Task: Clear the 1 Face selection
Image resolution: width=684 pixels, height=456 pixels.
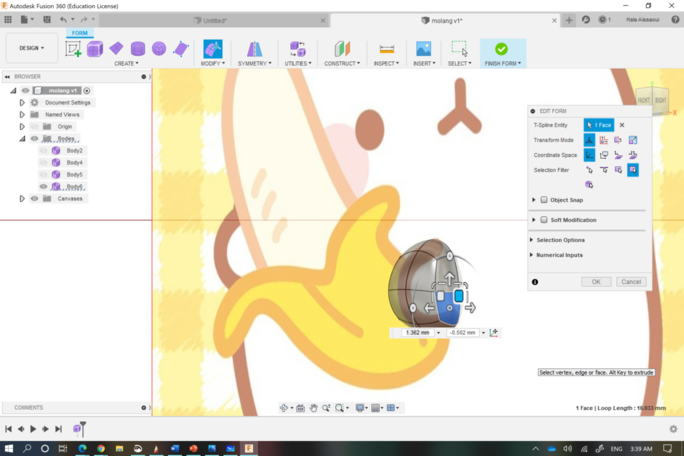Action: (x=622, y=125)
